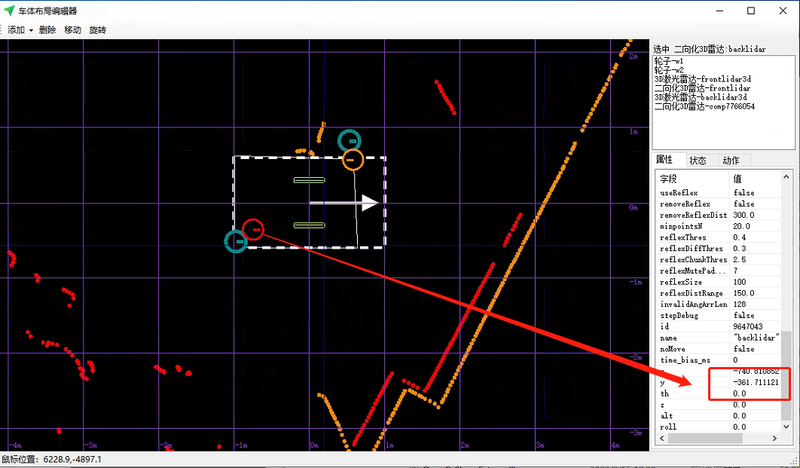Select the lower green wheel marker
Viewport: 800px width, 468px height.
tap(309, 225)
